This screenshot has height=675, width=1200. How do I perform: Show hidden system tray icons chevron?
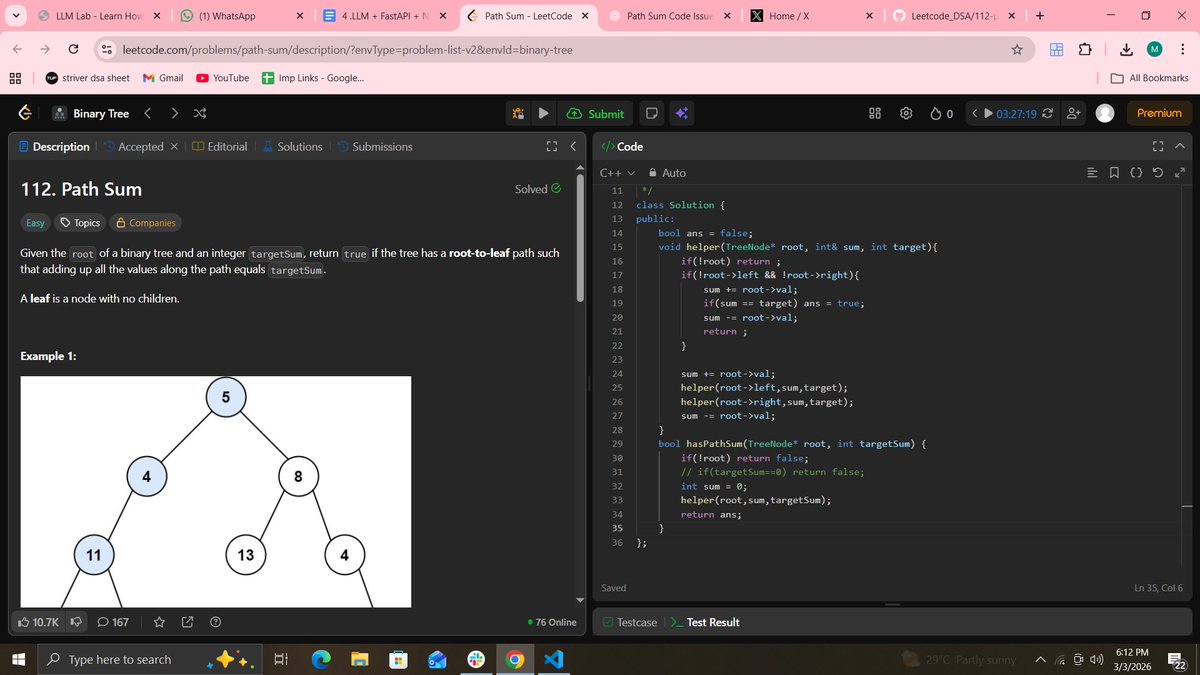pyautogui.click(x=1041, y=659)
